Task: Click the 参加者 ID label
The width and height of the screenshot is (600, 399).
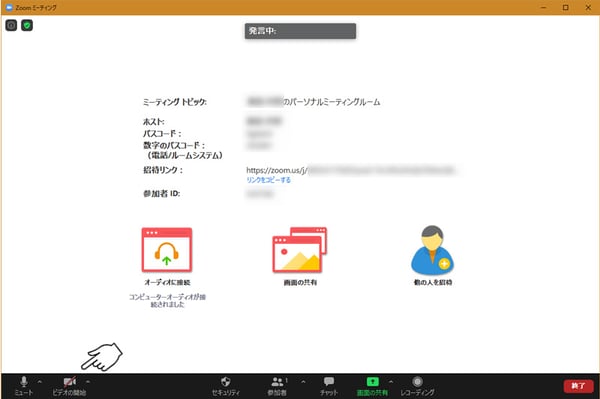Action: 161,194
